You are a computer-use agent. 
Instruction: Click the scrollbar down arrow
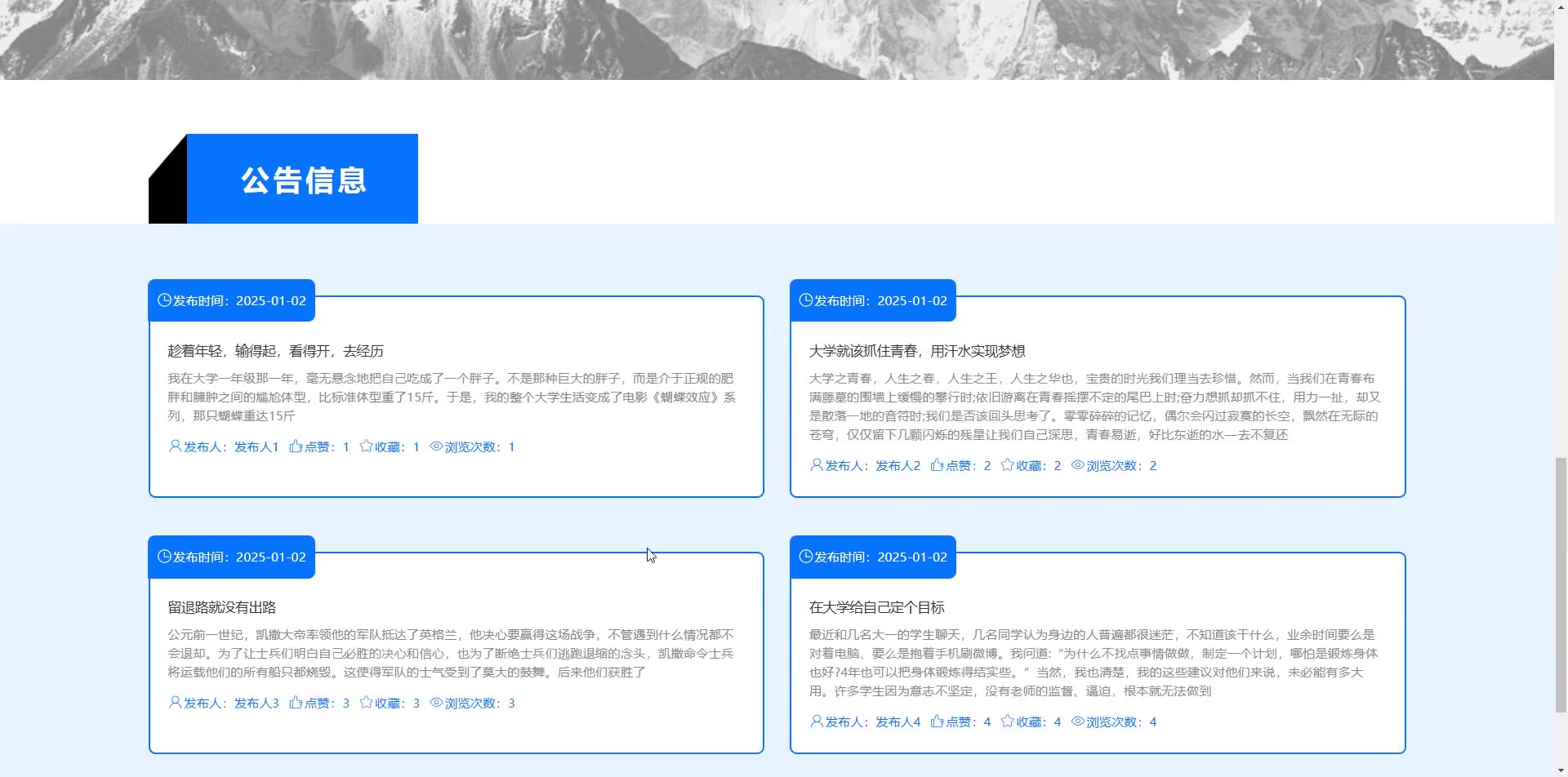click(x=1561, y=770)
